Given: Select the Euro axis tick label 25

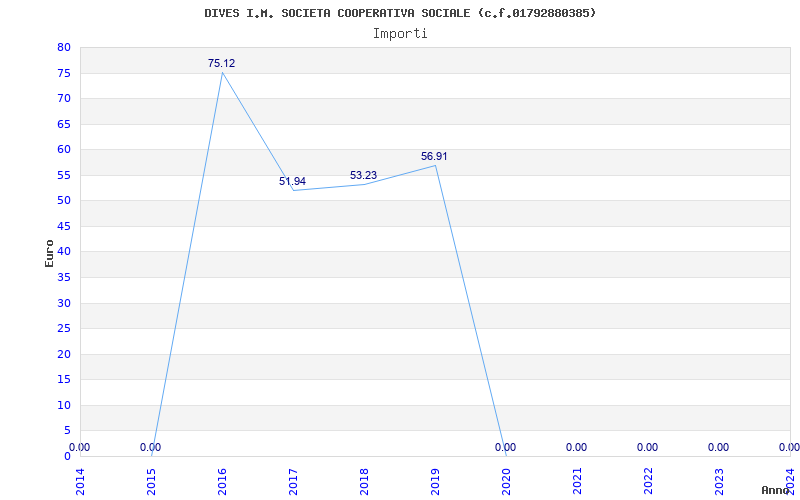Looking at the screenshot, I should [64, 329].
